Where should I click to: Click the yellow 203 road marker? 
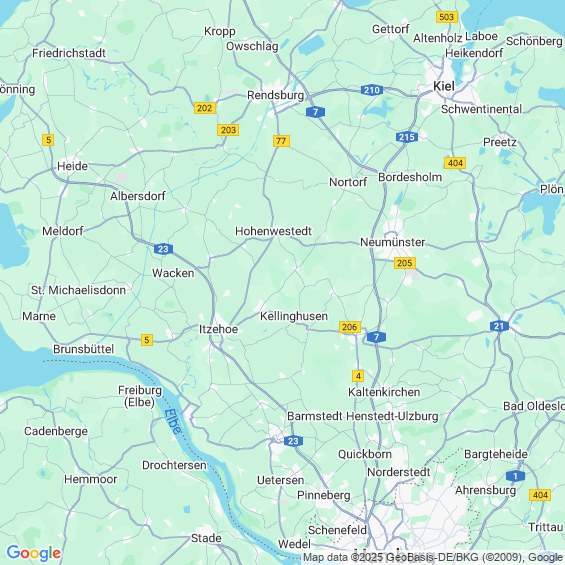coord(228,130)
